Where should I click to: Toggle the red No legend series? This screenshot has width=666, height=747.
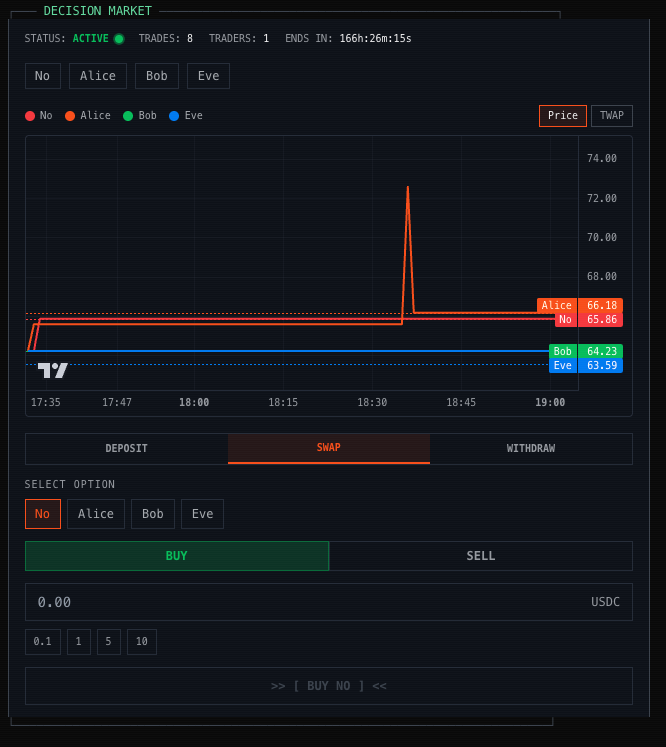39,116
